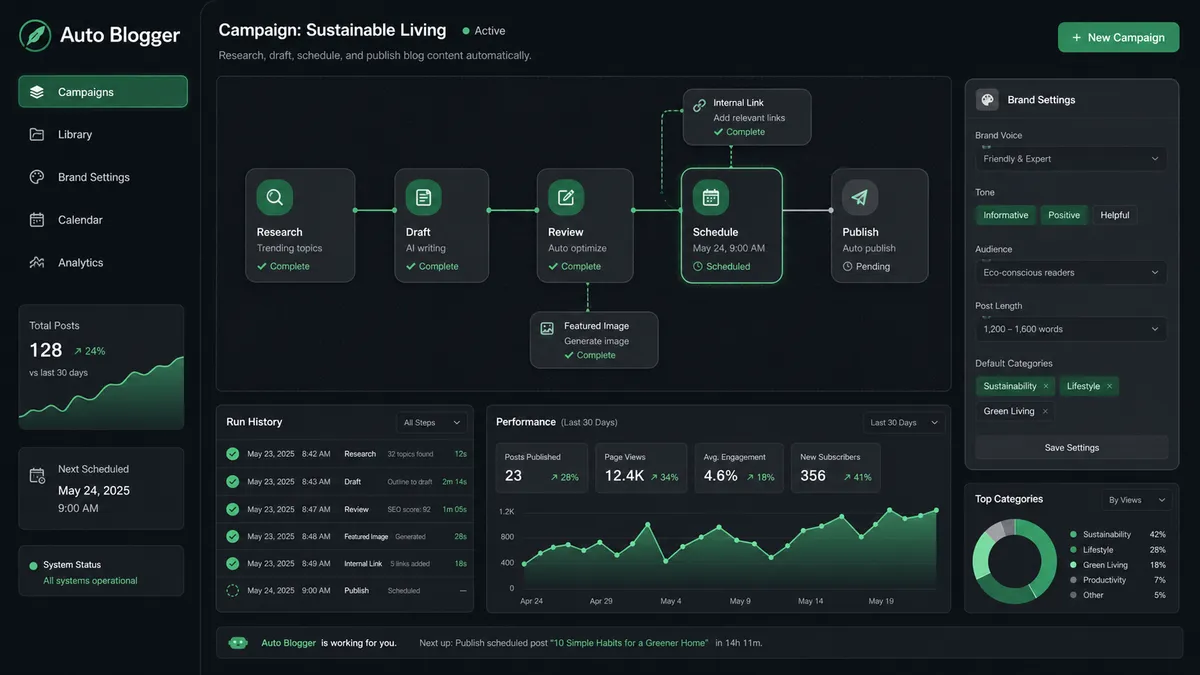
Task: Click the Internal Link chain icon
Action: [x=699, y=103]
